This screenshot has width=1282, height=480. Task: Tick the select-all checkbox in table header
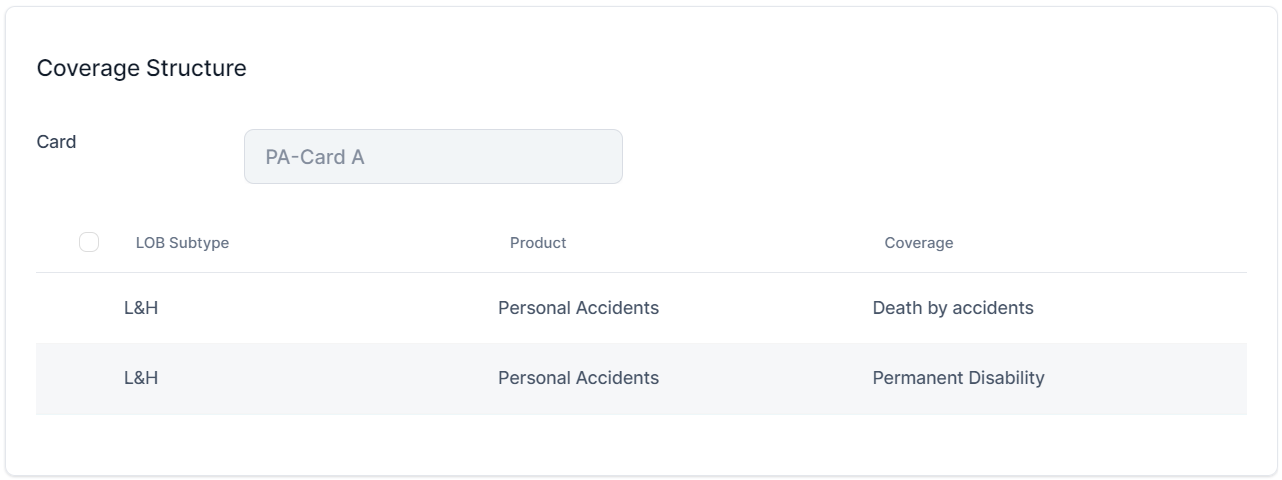(89, 242)
